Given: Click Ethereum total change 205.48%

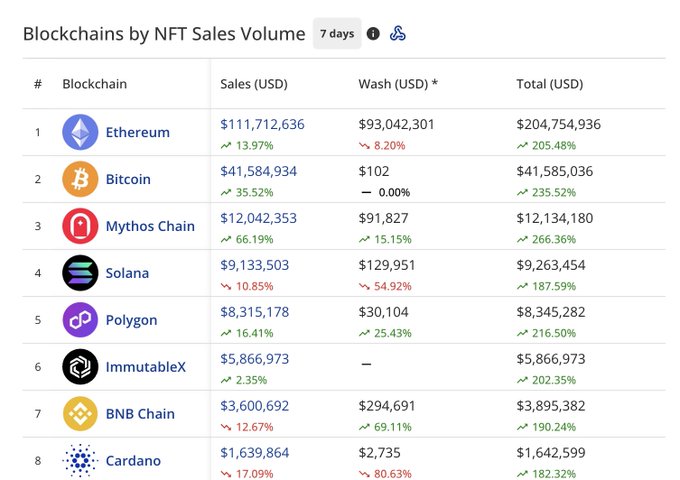Looking at the screenshot, I should [546, 145].
